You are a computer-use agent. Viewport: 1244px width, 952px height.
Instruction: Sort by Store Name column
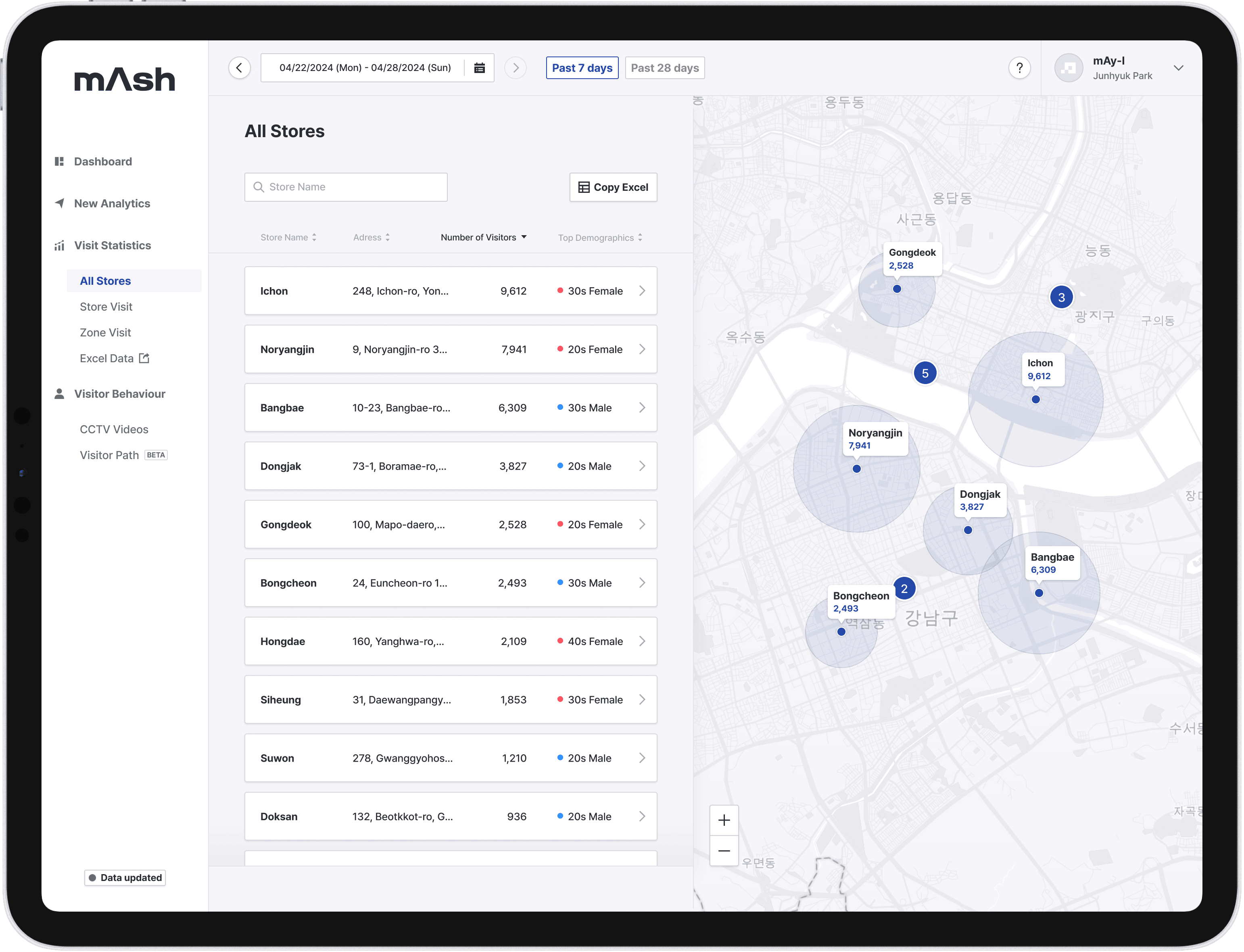point(288,238)
